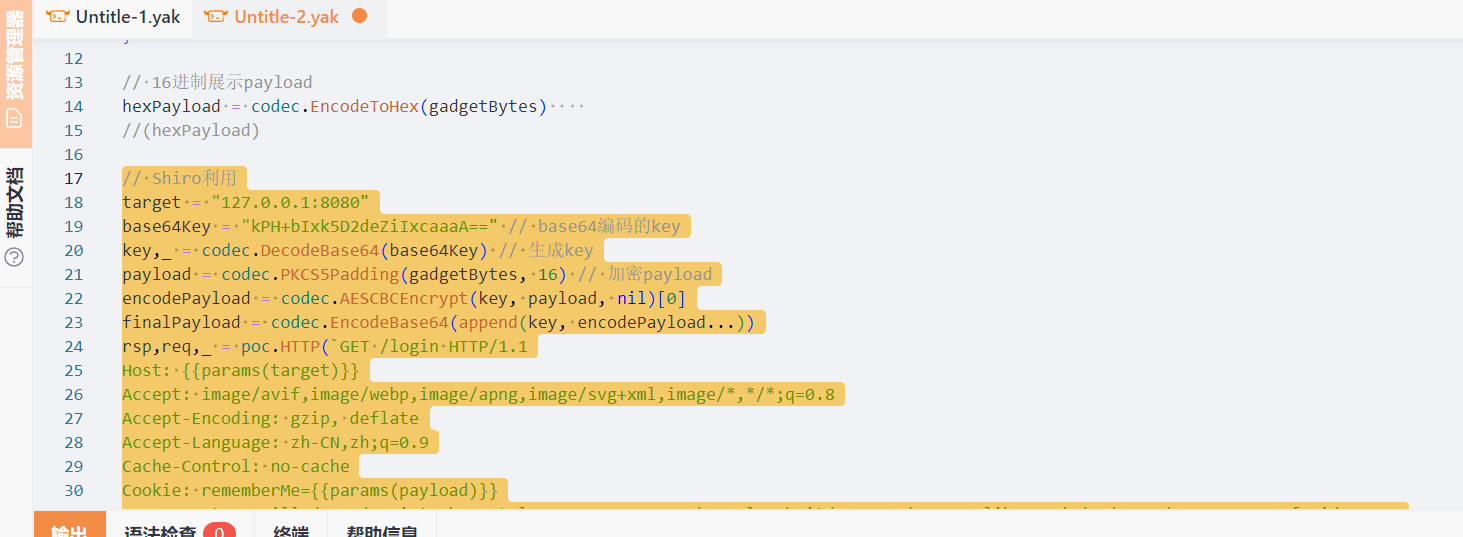Click the '//(hexPayload)' comment line
Viewport: 1463px width, 537px height.
tap(191, 130)
